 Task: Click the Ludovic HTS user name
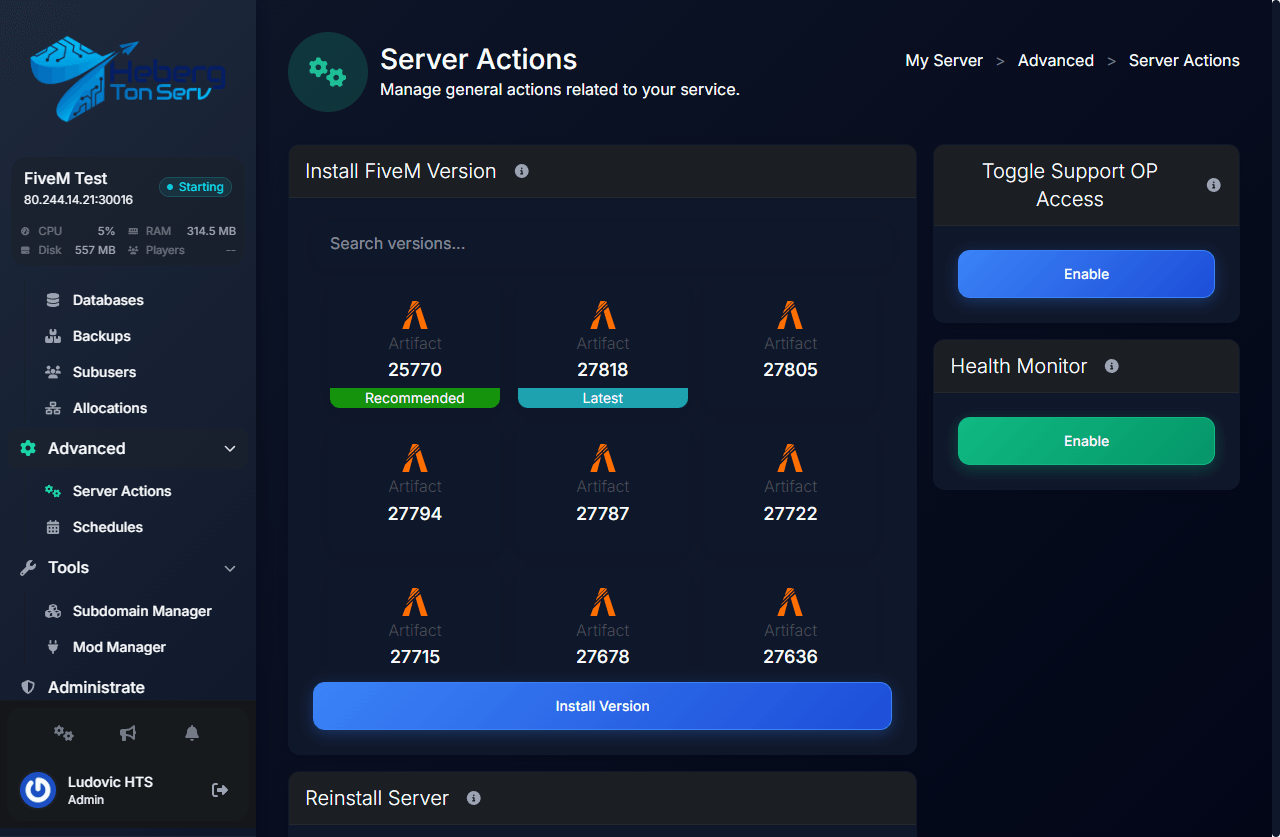point(110,782)
